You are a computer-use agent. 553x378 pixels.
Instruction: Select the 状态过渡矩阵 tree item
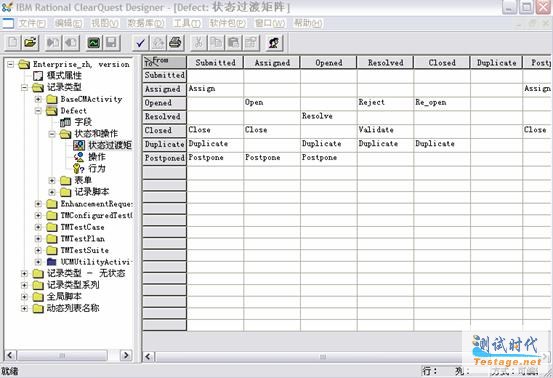click(x=110, y=145)
